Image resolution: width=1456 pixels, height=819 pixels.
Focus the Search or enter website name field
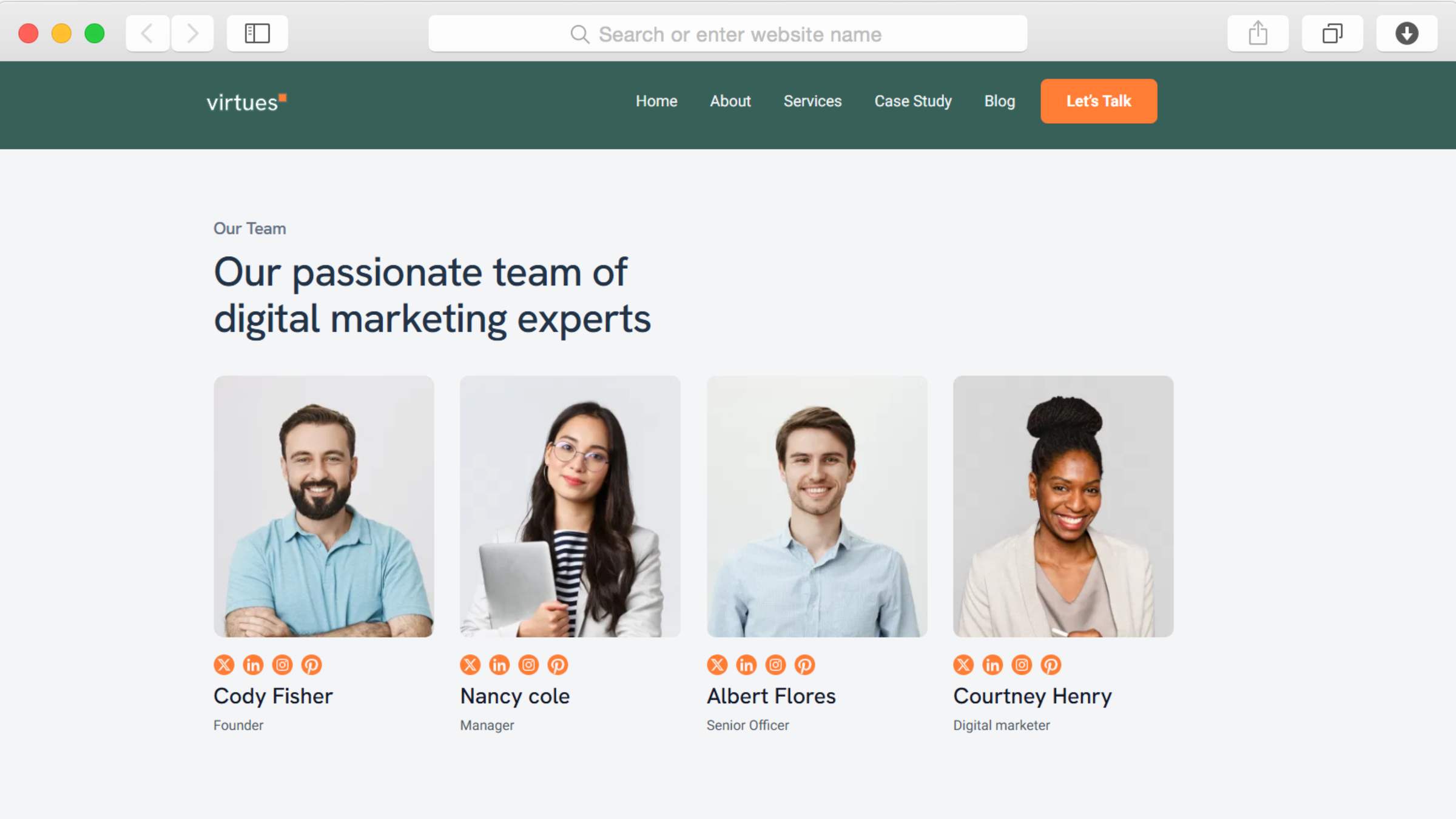727,34
